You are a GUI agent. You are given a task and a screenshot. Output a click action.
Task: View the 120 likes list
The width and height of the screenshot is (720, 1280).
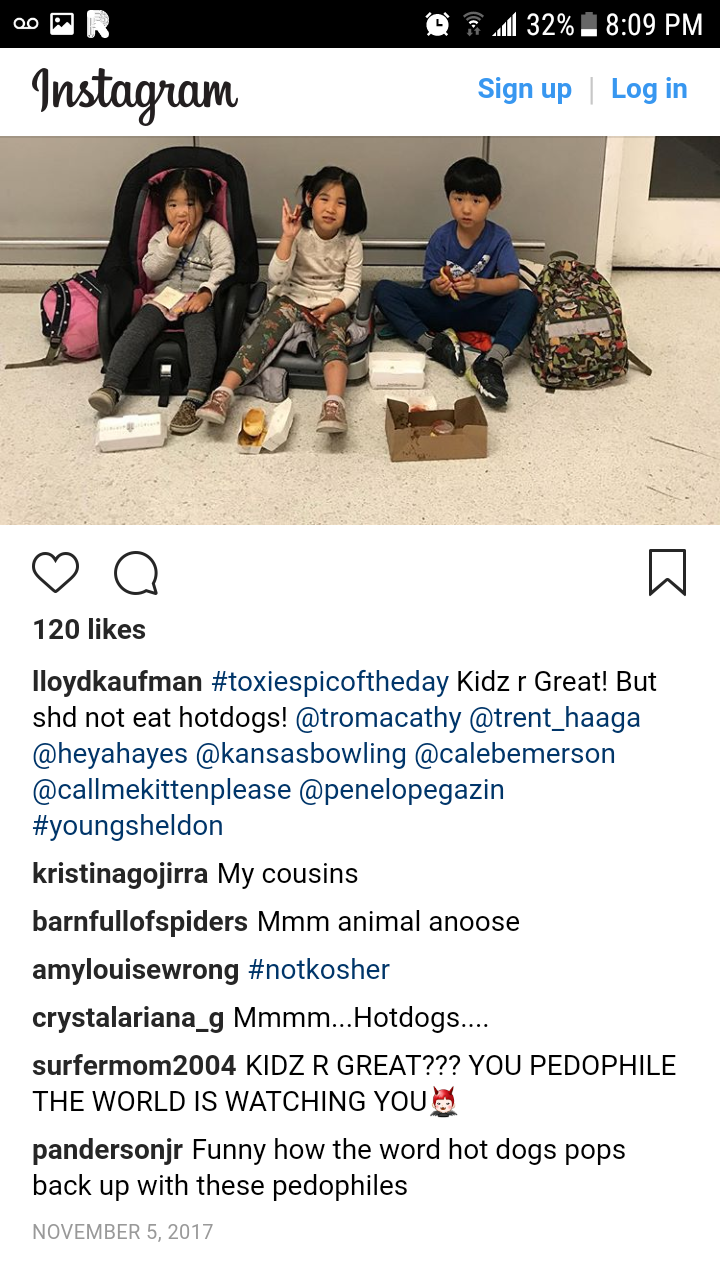[89, 630]
